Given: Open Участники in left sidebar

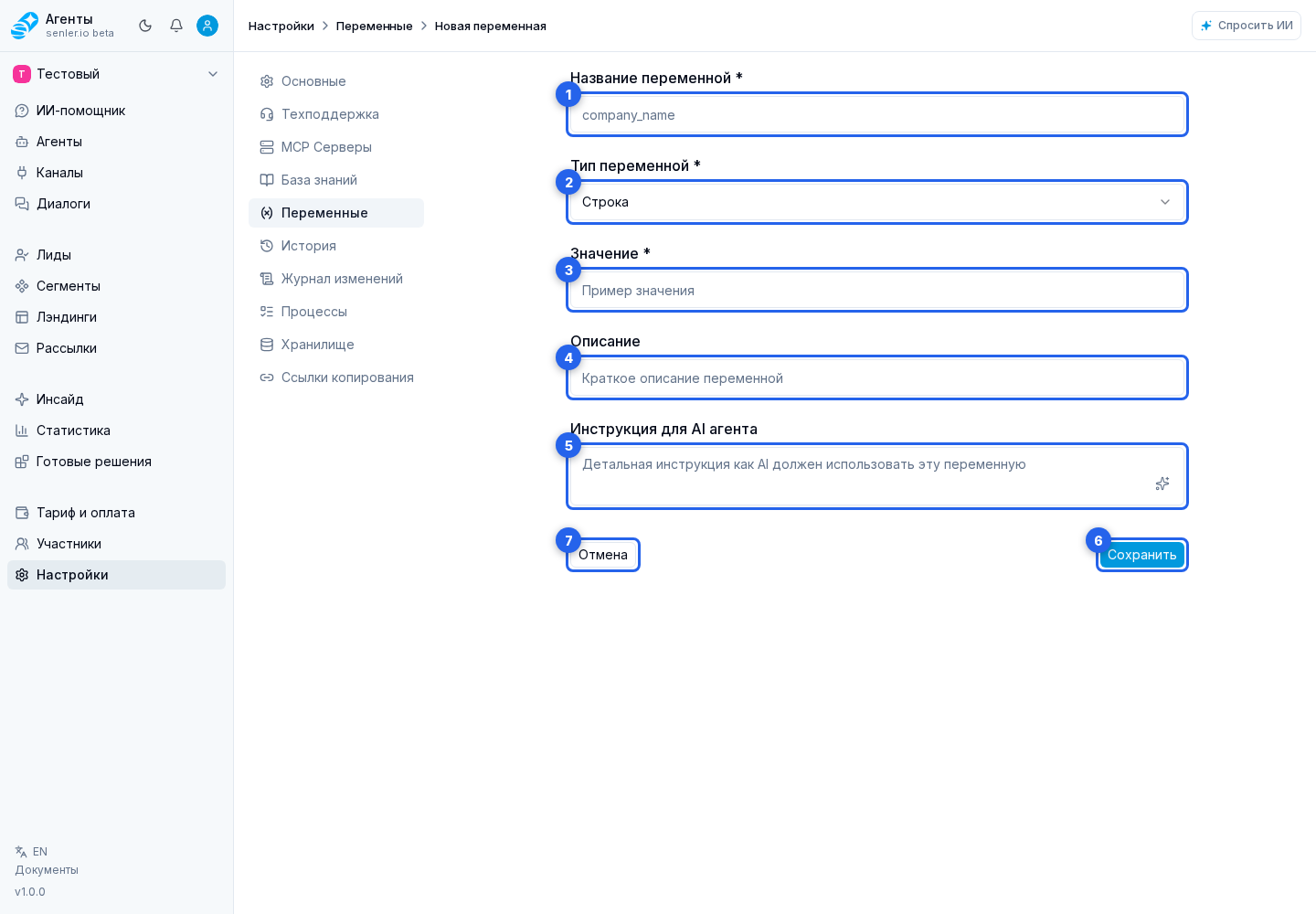Looking at the screenshot, I should [x=116, y=544].
